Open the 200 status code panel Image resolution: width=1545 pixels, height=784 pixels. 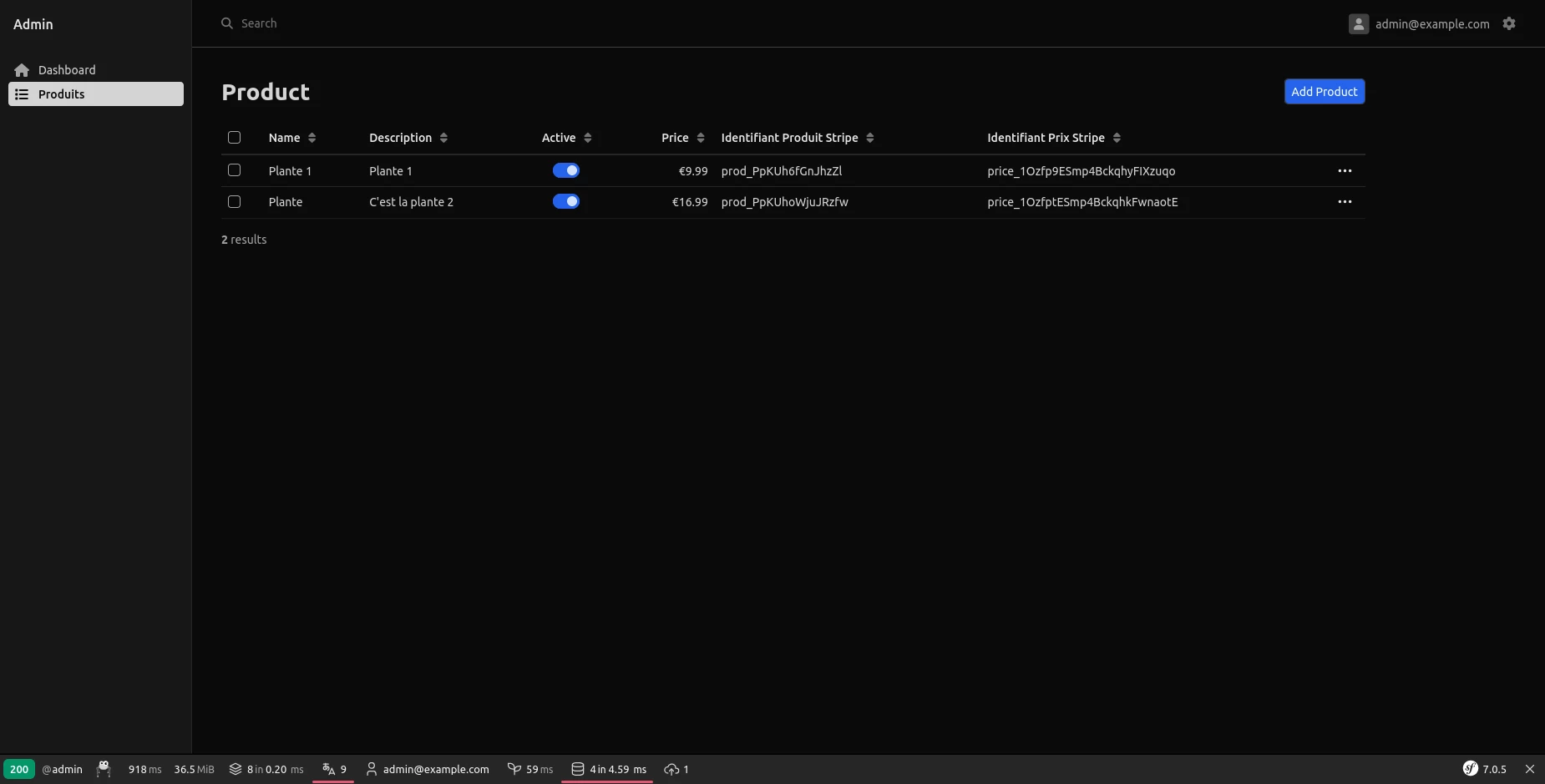tap(19, 769)
